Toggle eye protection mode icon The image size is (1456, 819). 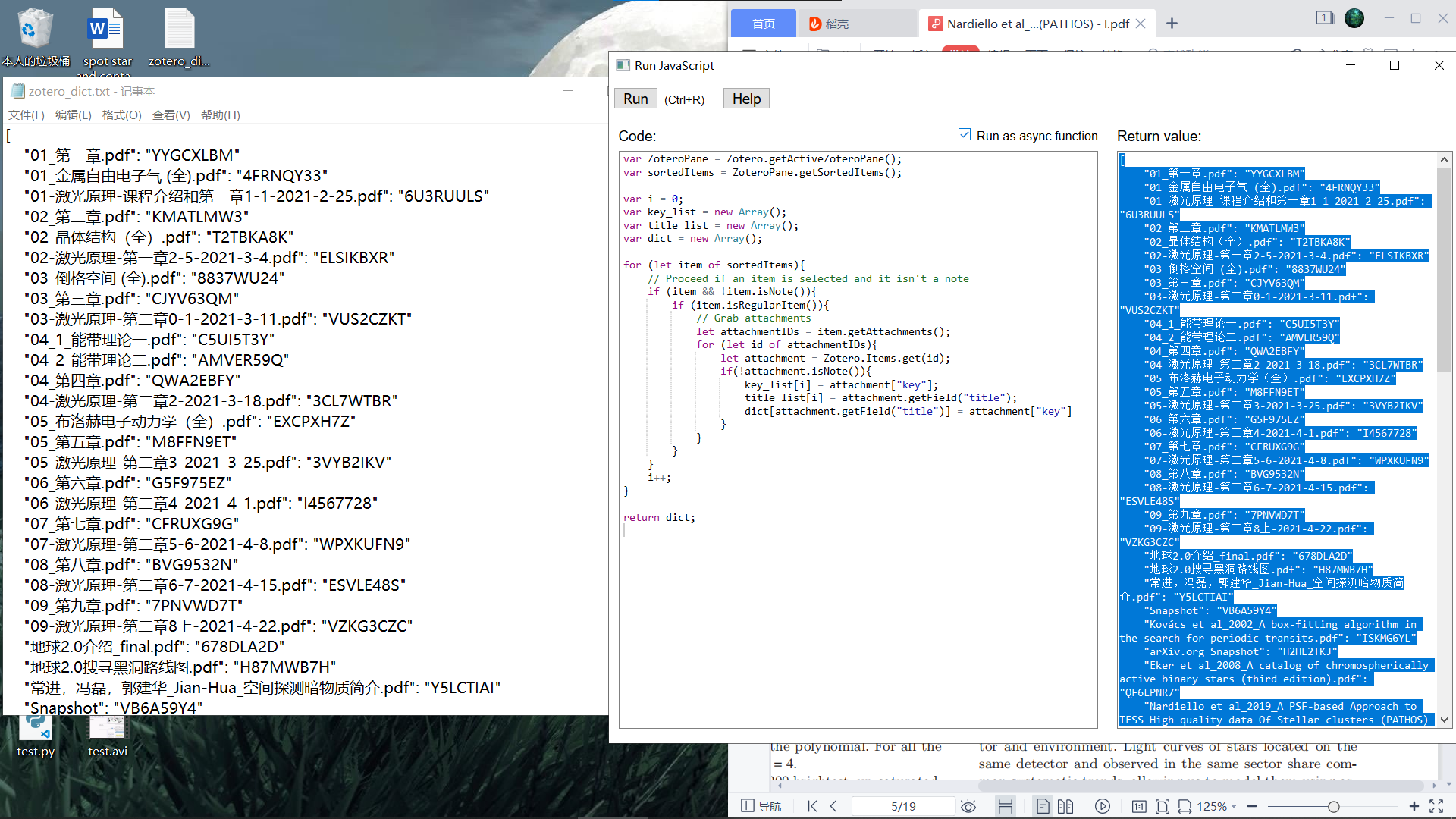point(968,806)
